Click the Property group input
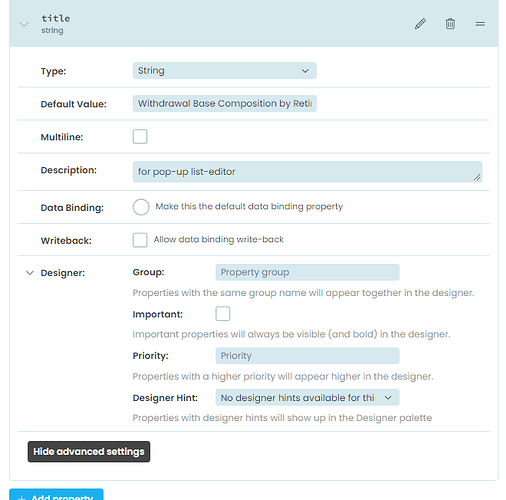 tap(307, 272)
